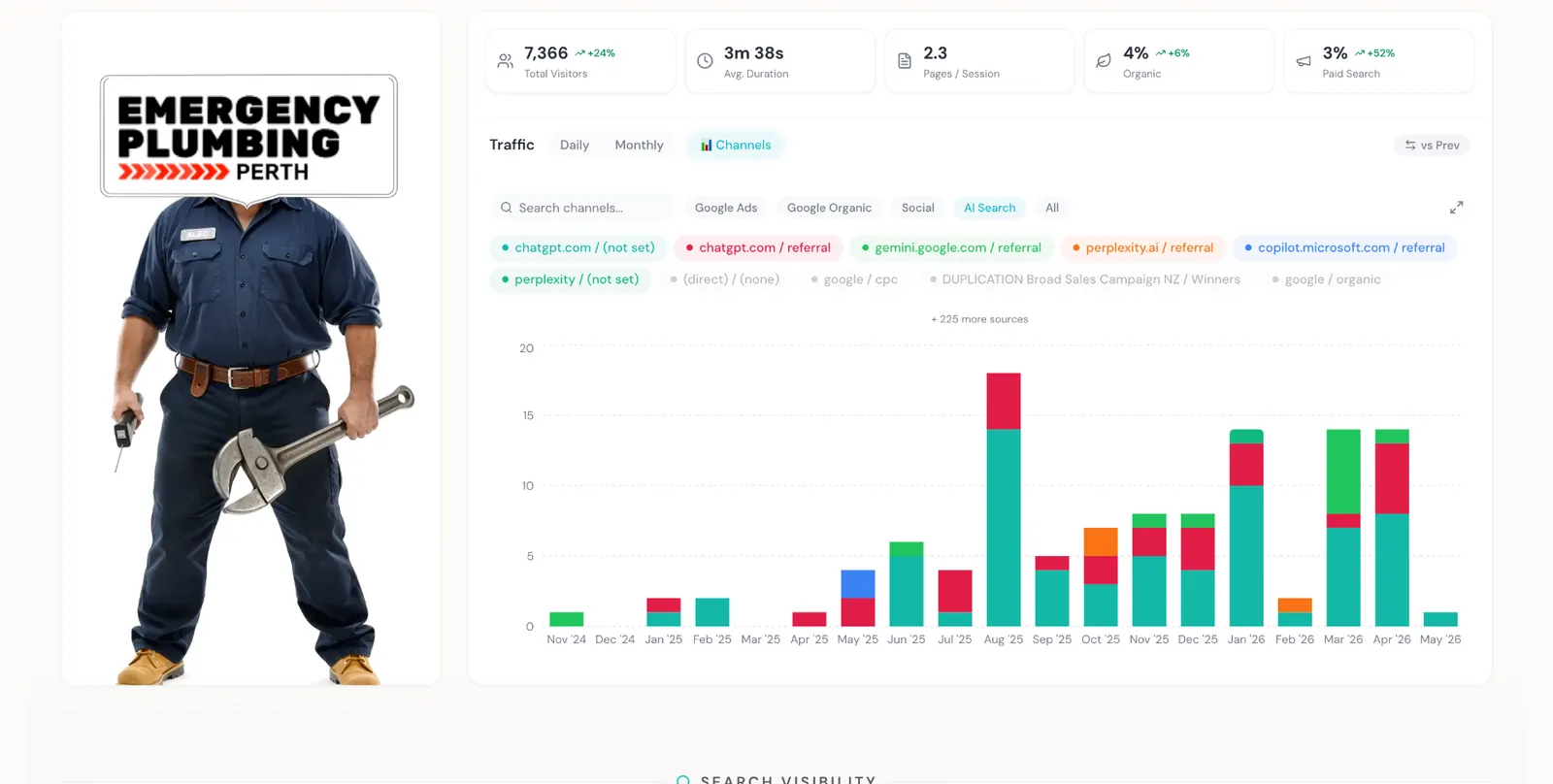Toggle copilot.microsoft.com / referral series
This screenshot has height=784, width=1553.
click(1344, 247)
